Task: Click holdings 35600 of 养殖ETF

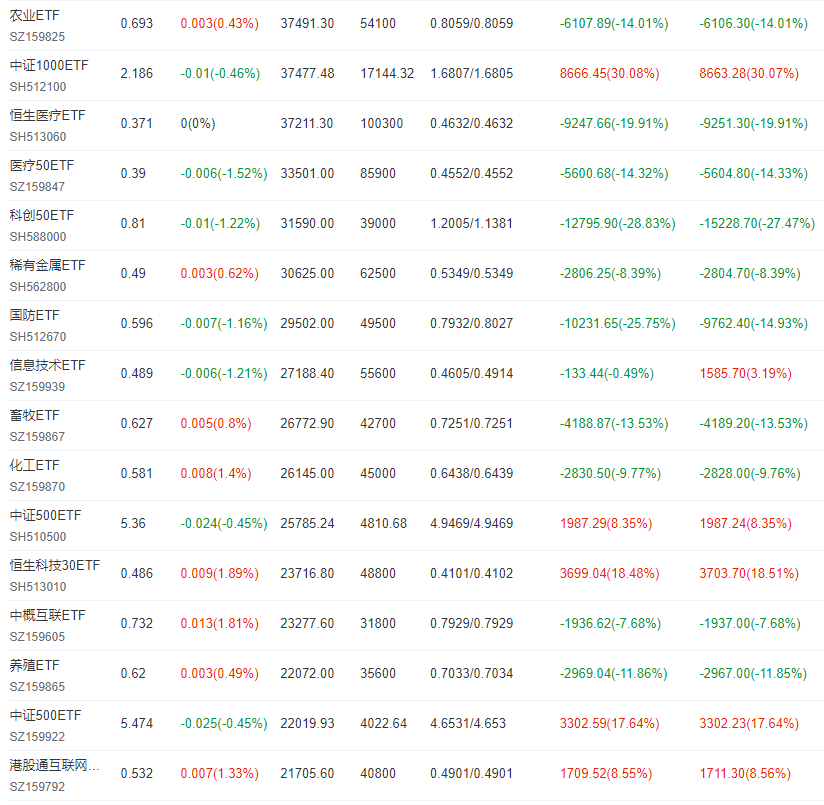Action: point(378,673)
